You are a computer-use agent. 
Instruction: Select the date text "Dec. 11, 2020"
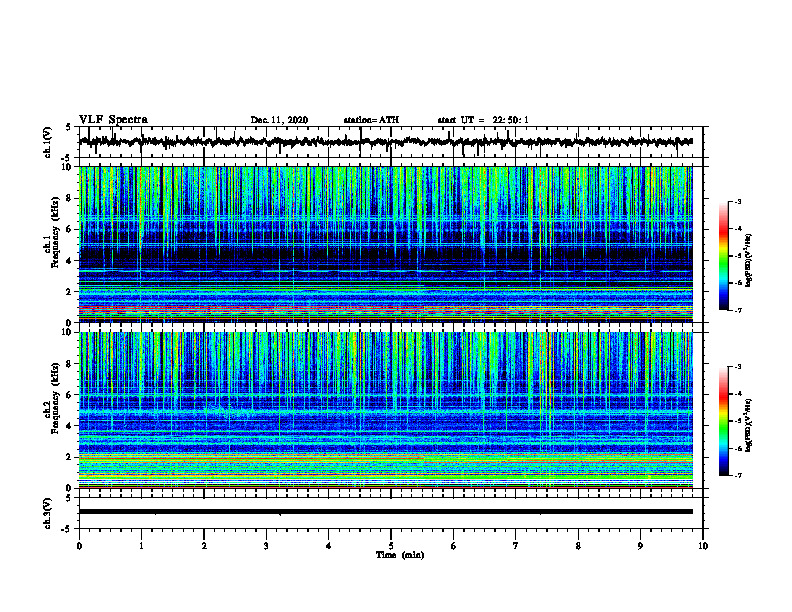[279, 120]
